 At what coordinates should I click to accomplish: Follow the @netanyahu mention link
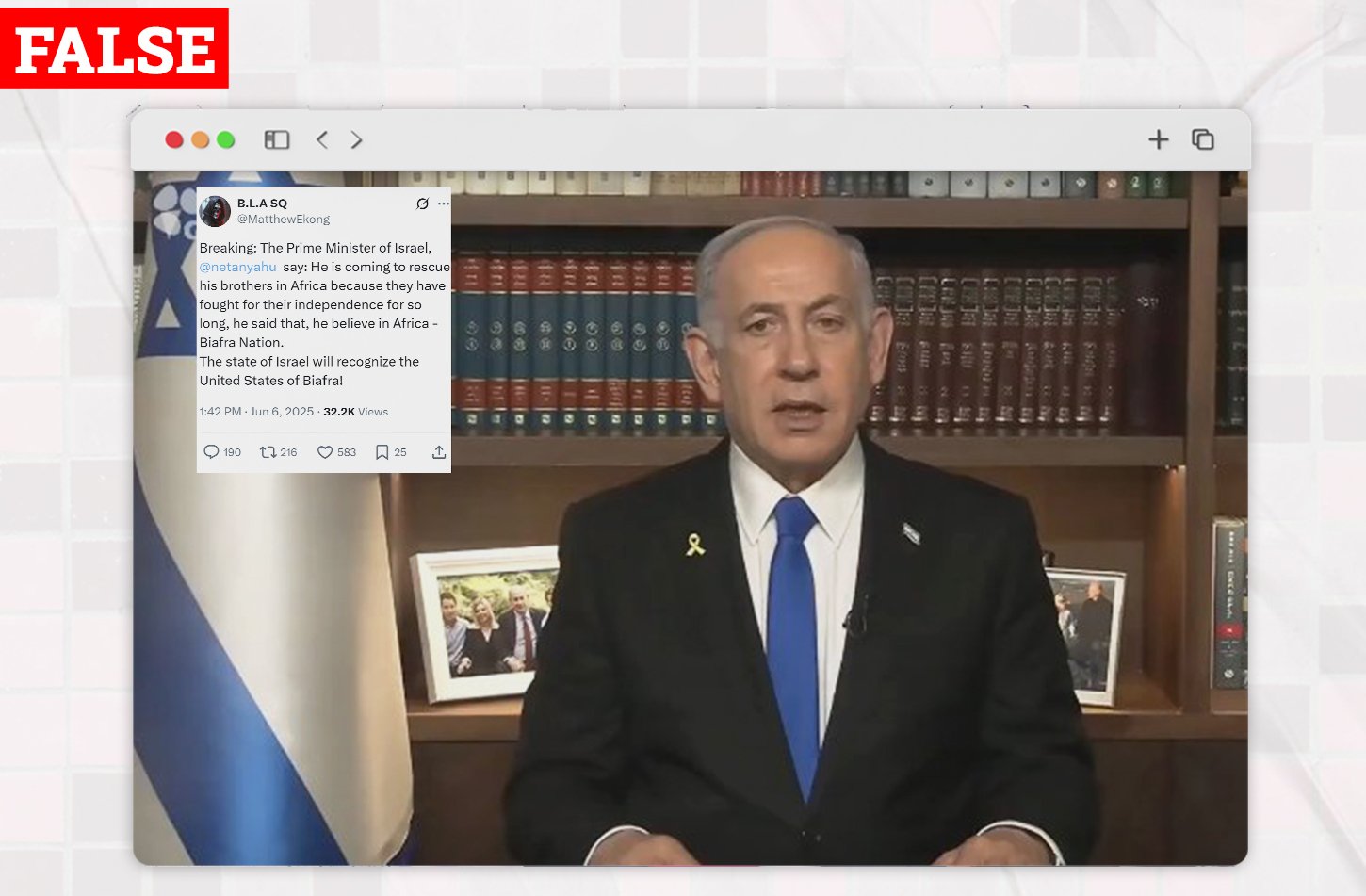pyautogui.click(x=237, y=268)
